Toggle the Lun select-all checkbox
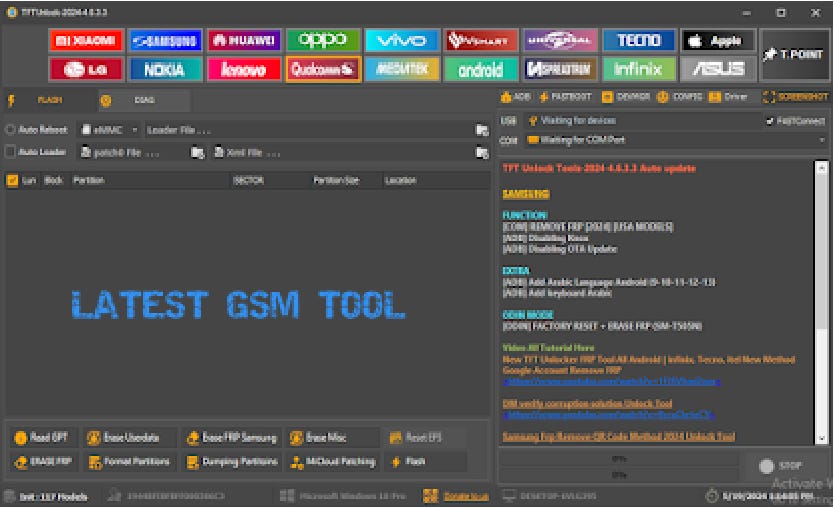 coord(12,180)
